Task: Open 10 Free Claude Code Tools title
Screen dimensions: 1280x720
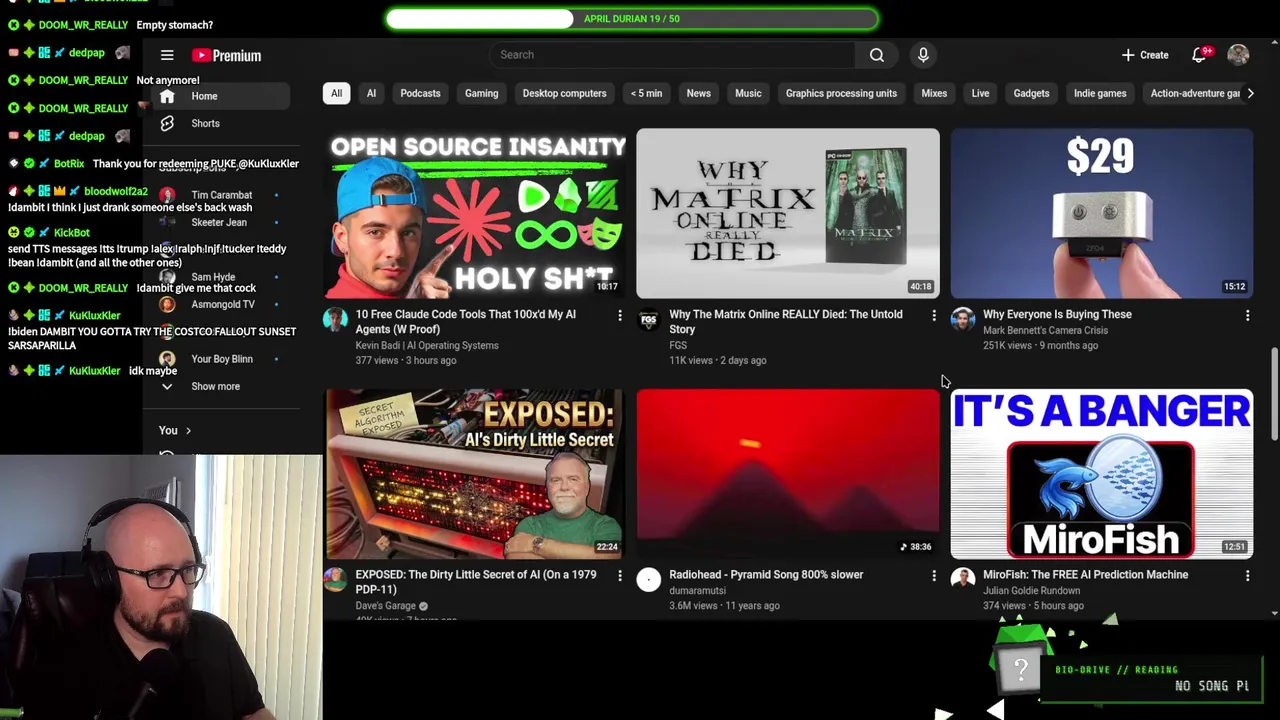Action: tap(466, 322)
